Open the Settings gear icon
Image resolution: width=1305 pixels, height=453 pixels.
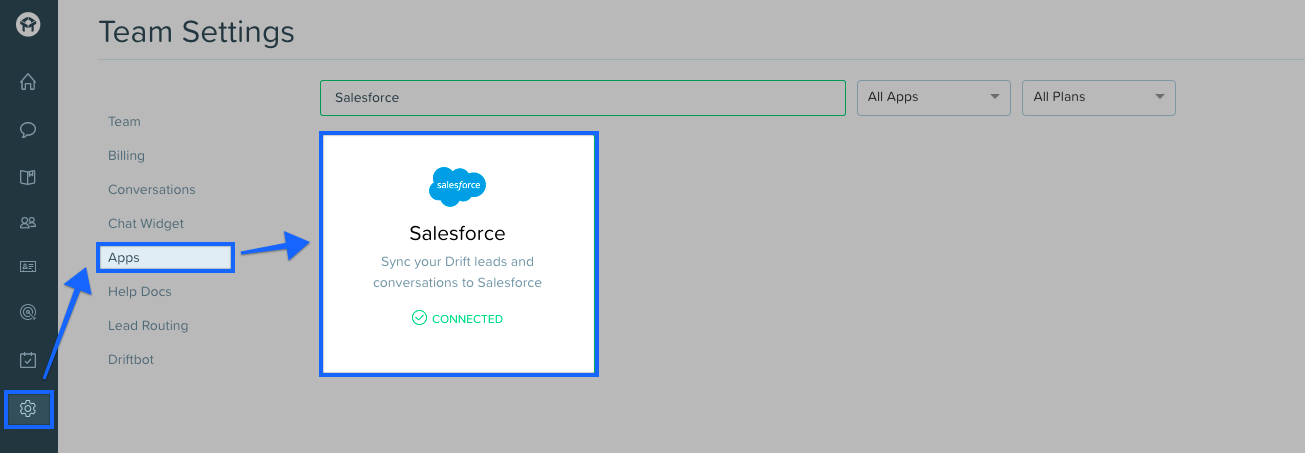(x=28, y=409)
